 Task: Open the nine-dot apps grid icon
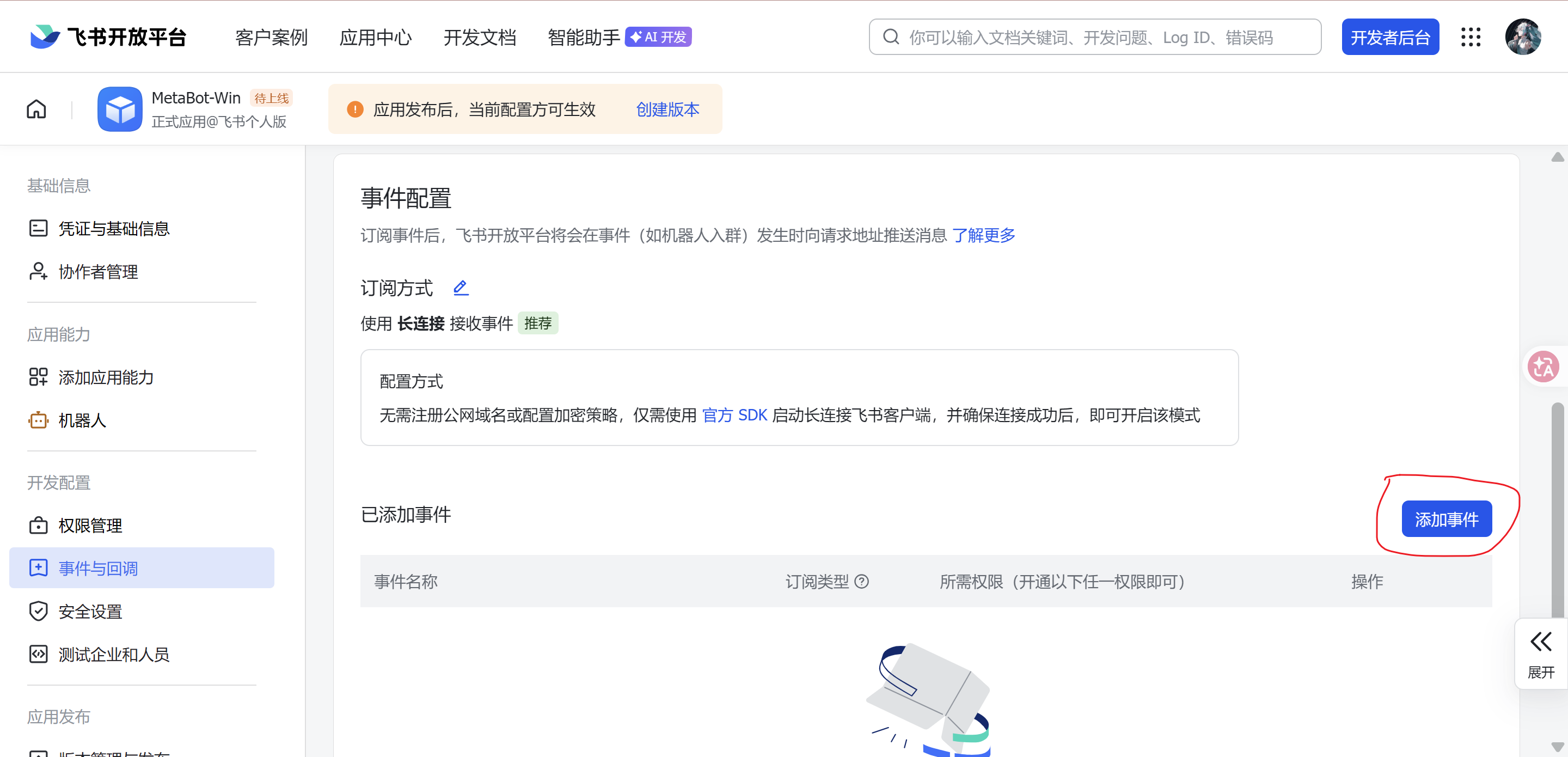pos(1471,37)
